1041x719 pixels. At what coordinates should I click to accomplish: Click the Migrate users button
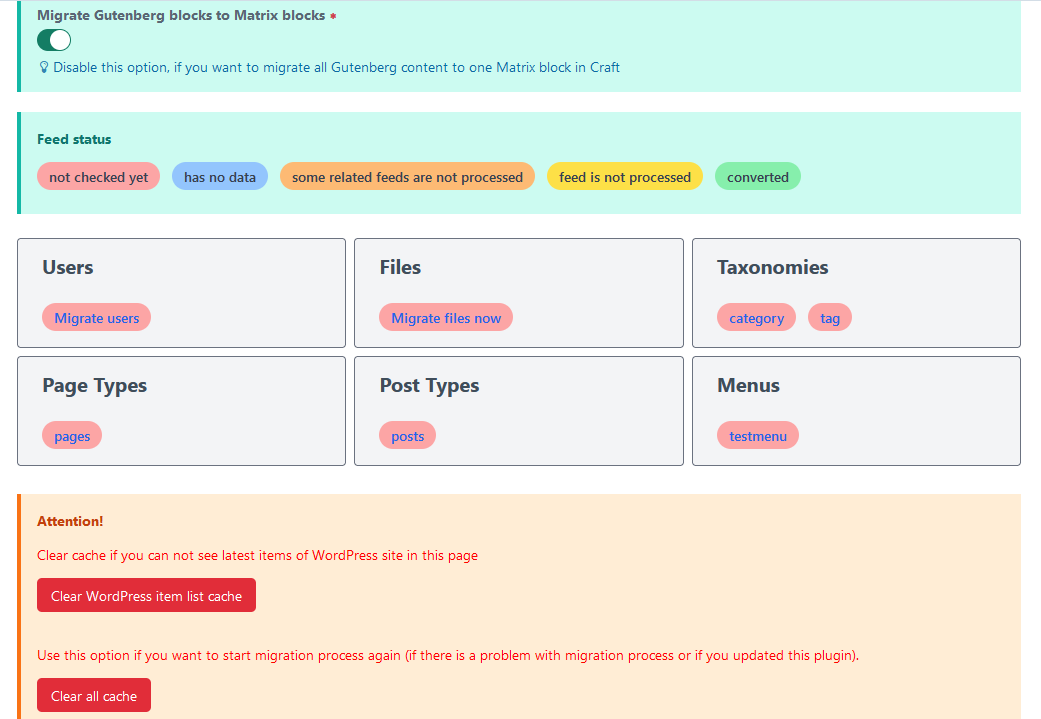click(96, 317)
